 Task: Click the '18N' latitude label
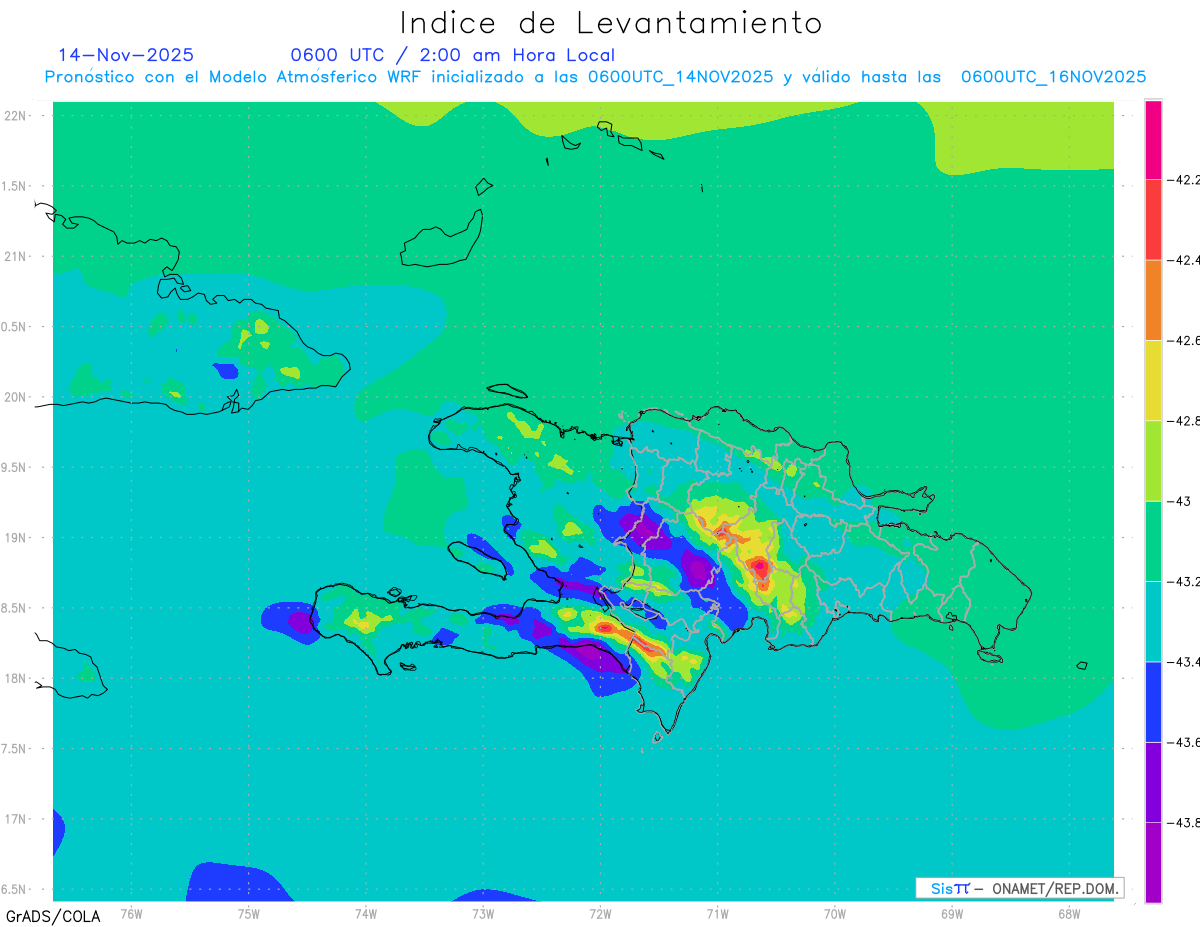tap(16, 678)
